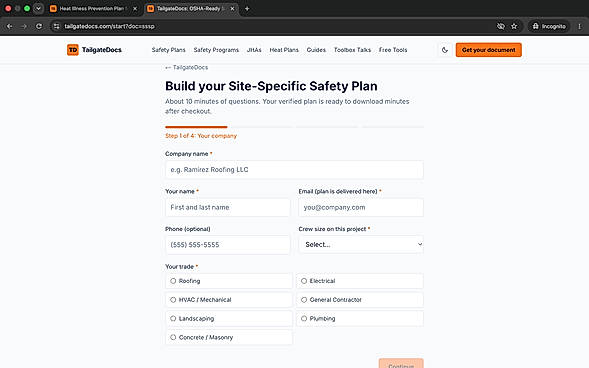Open Heat Plans nav item
This screenshot has height=368, width=589.
pyautogui.click(x=284, y=50)
